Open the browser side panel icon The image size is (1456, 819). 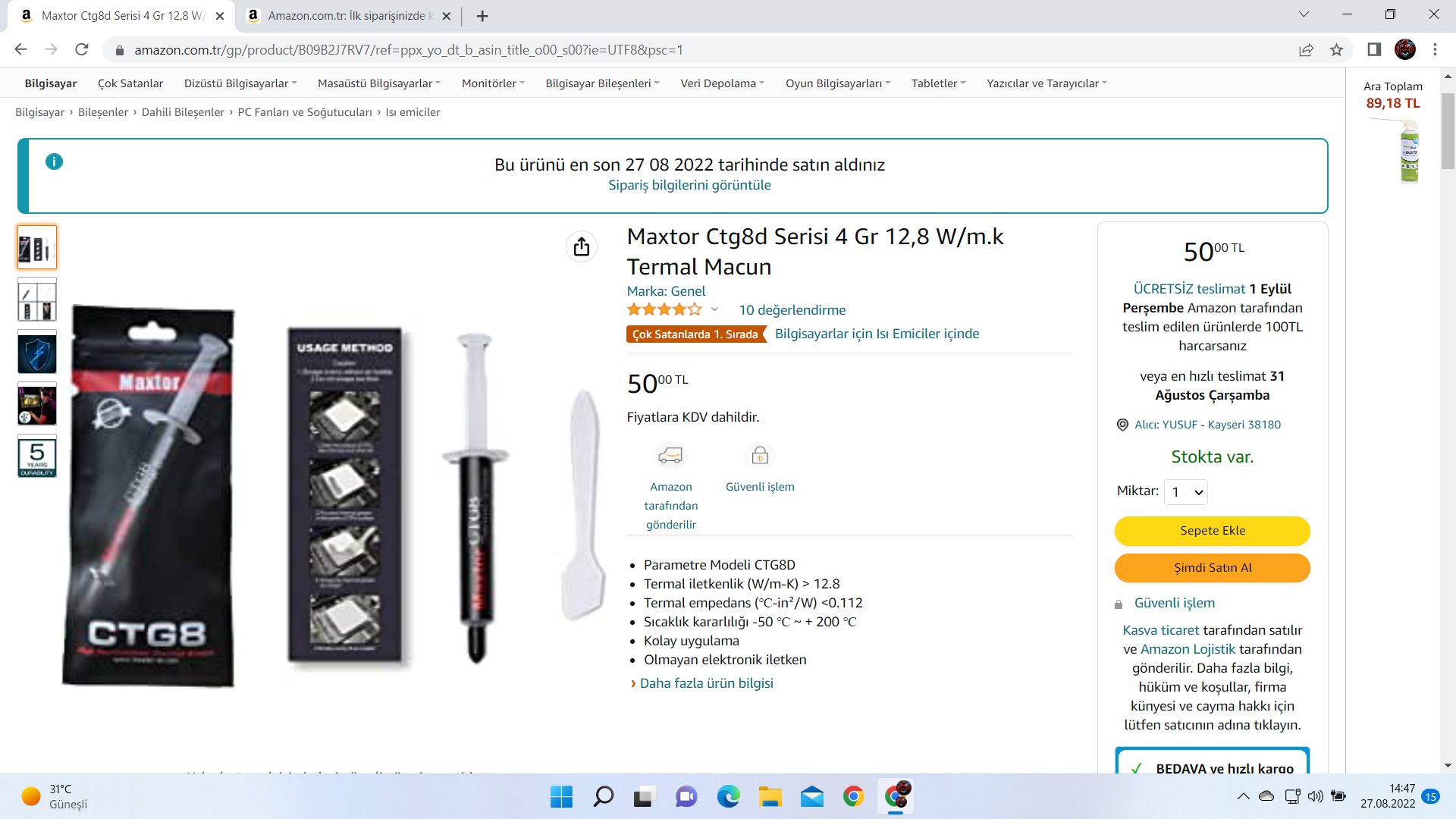click(x=1374, y=50)
